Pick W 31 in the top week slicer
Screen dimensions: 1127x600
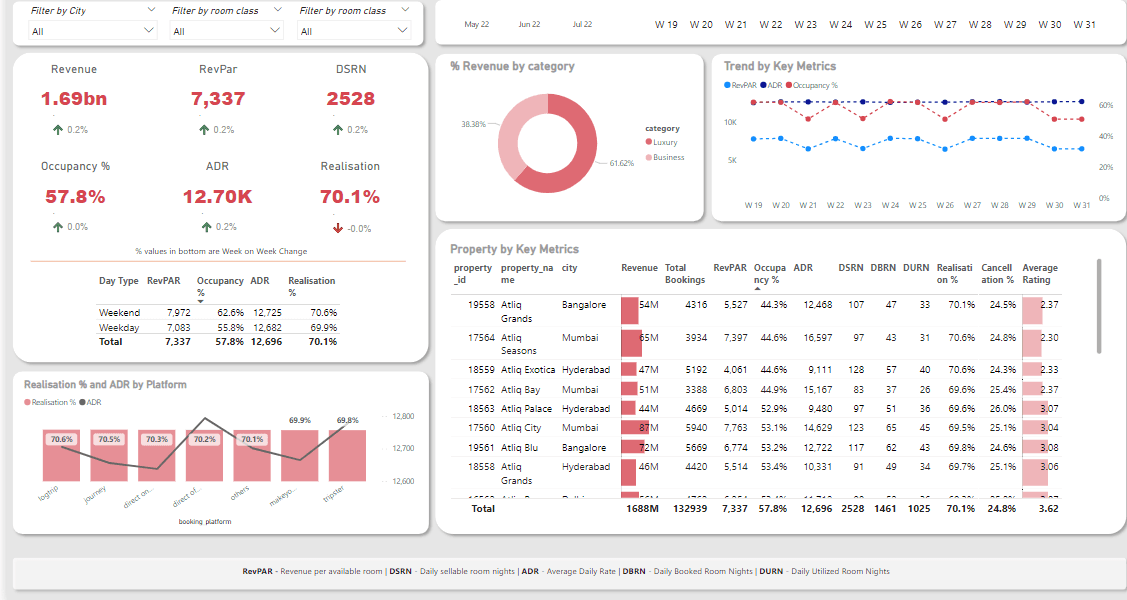[1085, 24]
